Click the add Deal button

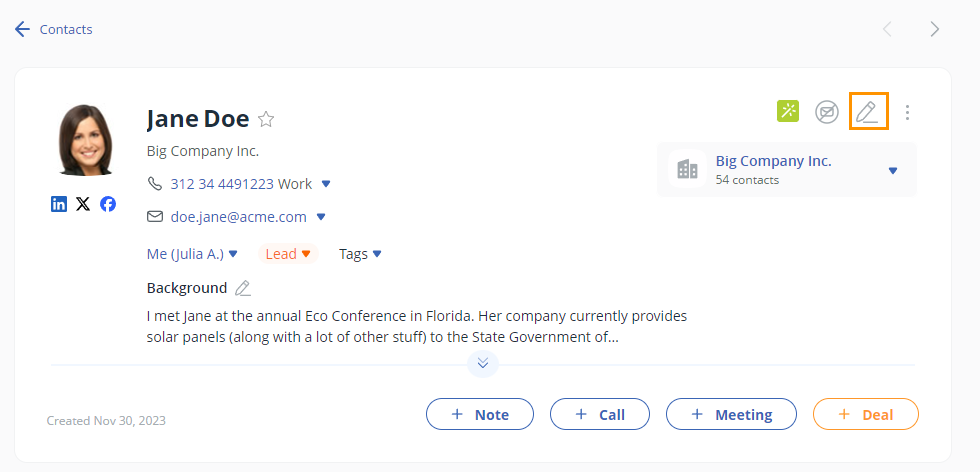[x=865, y=414]
